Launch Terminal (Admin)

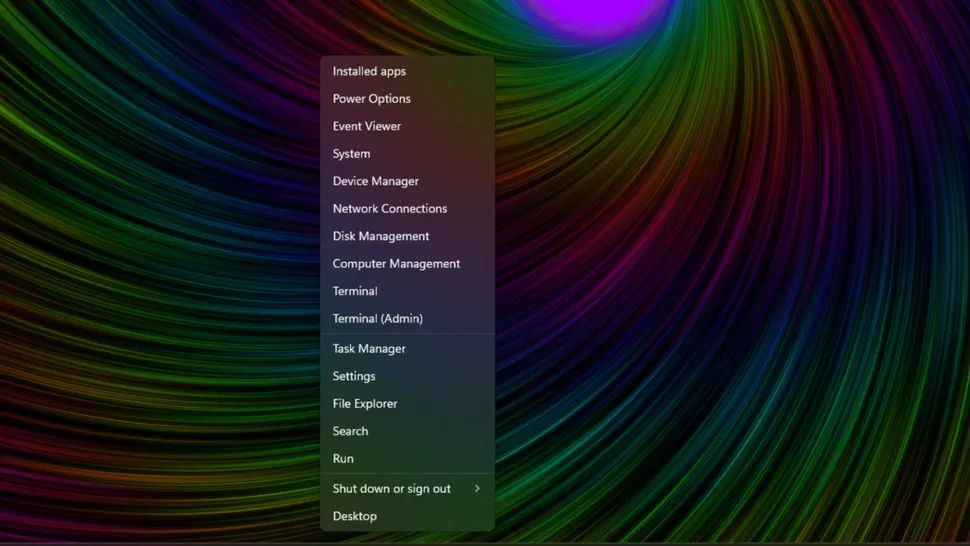tap(377, 319)
